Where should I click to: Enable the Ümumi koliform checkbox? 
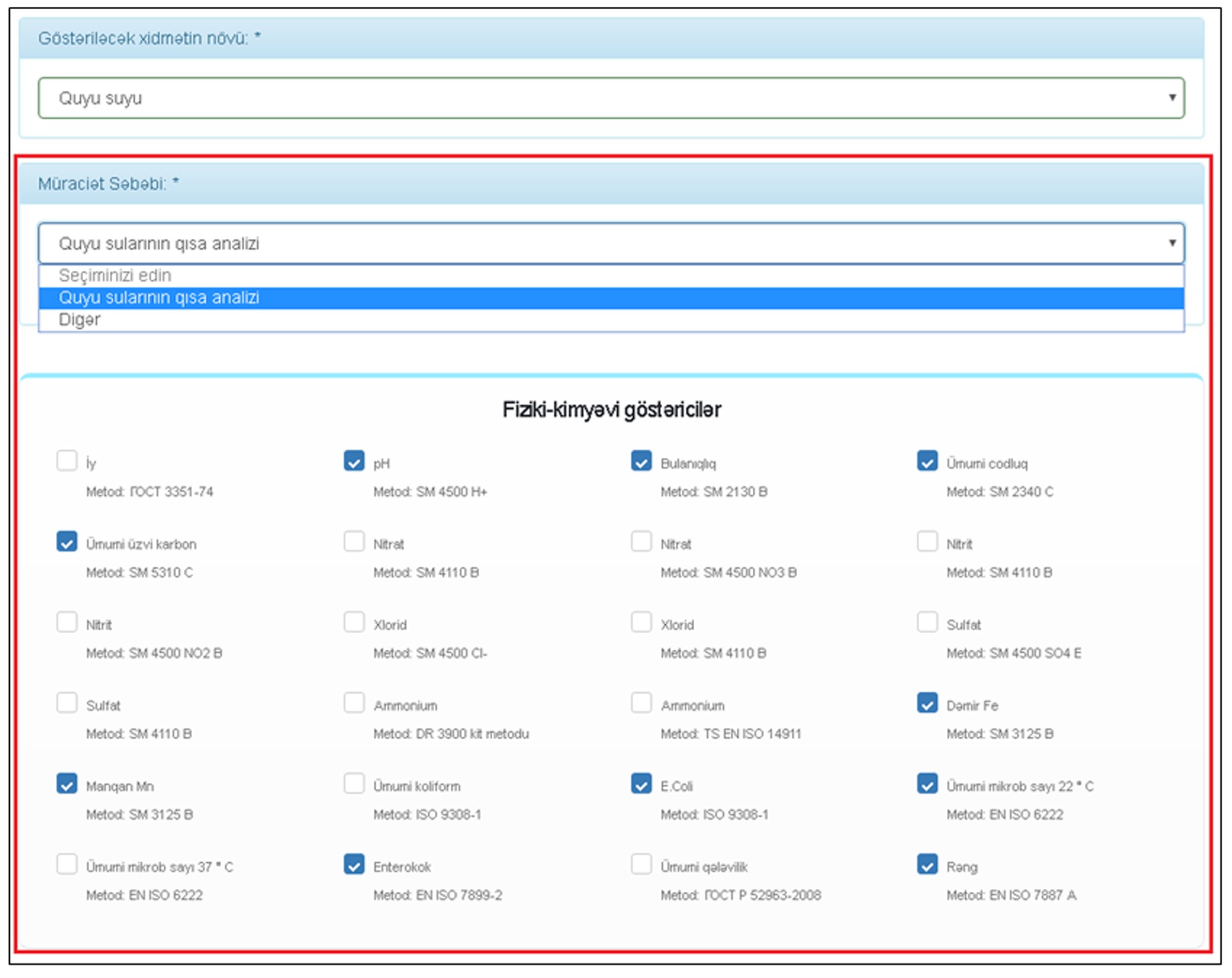(354, 783)
